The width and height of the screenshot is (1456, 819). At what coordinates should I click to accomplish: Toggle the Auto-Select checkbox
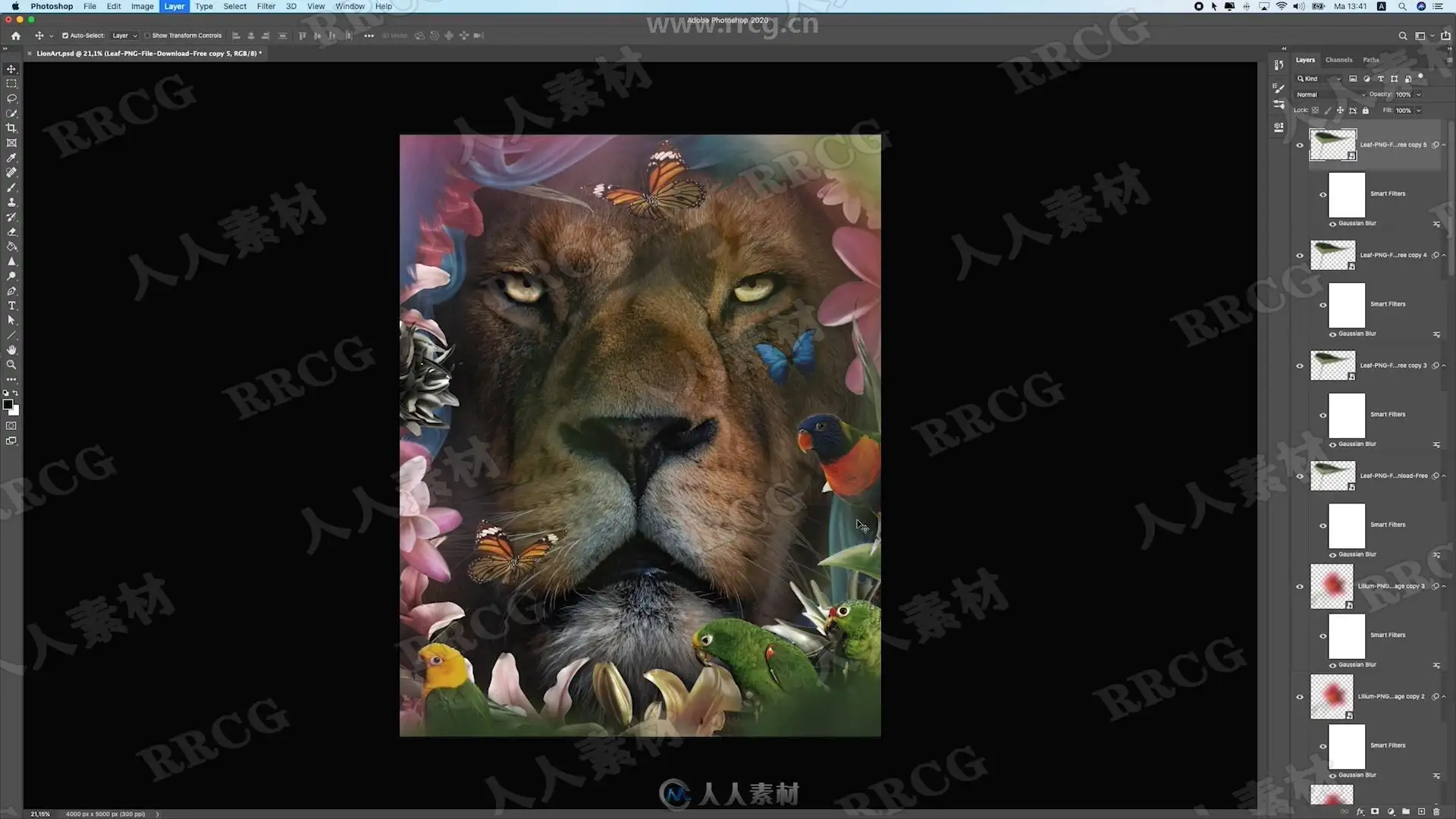[x=65, y=36]
